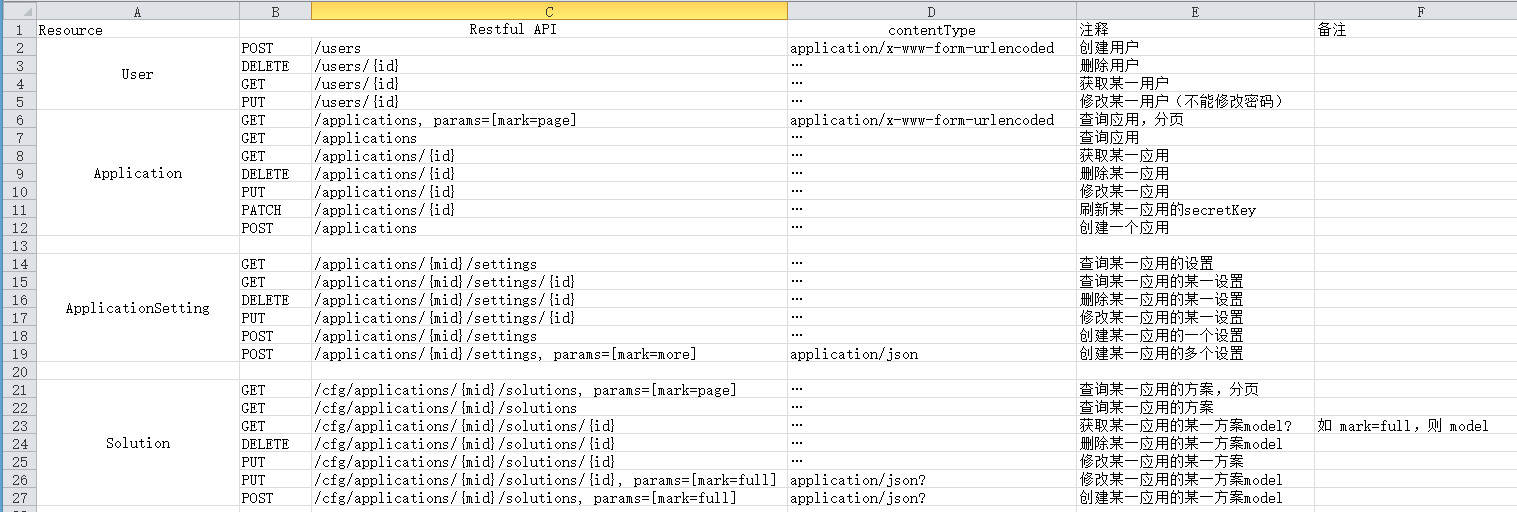Click the '创建用户' comment cell
Viewport: 1517px width, 512px height.
click(x=1195, y=48)
